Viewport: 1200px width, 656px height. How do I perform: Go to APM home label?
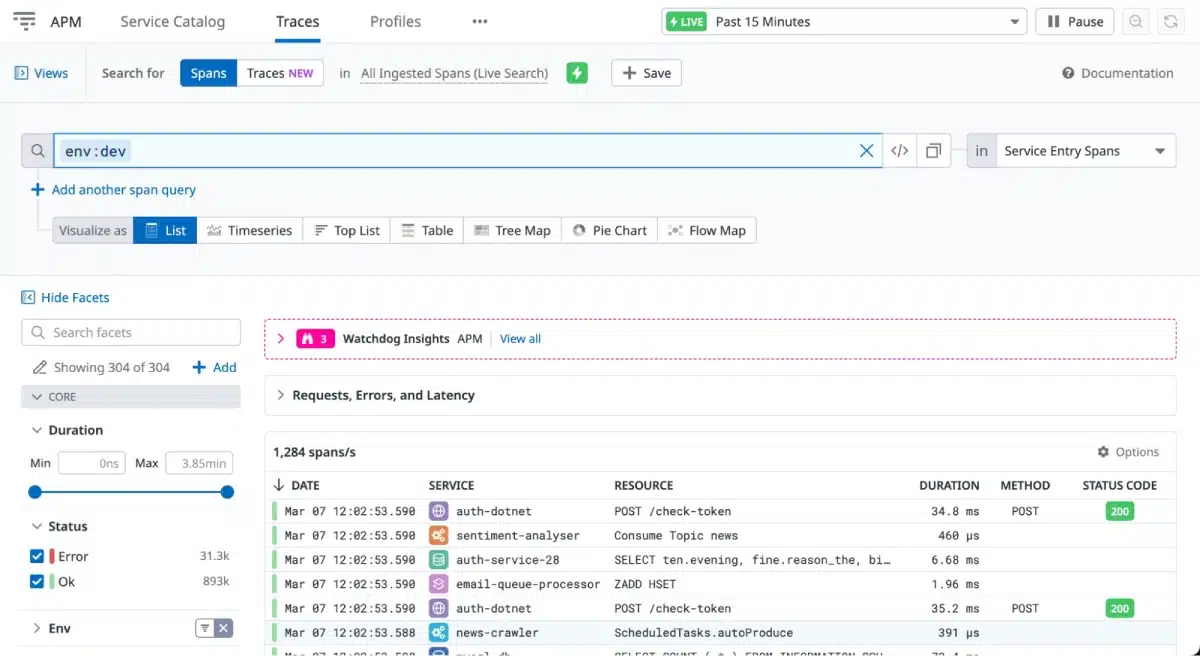click(x=66, y=21)
